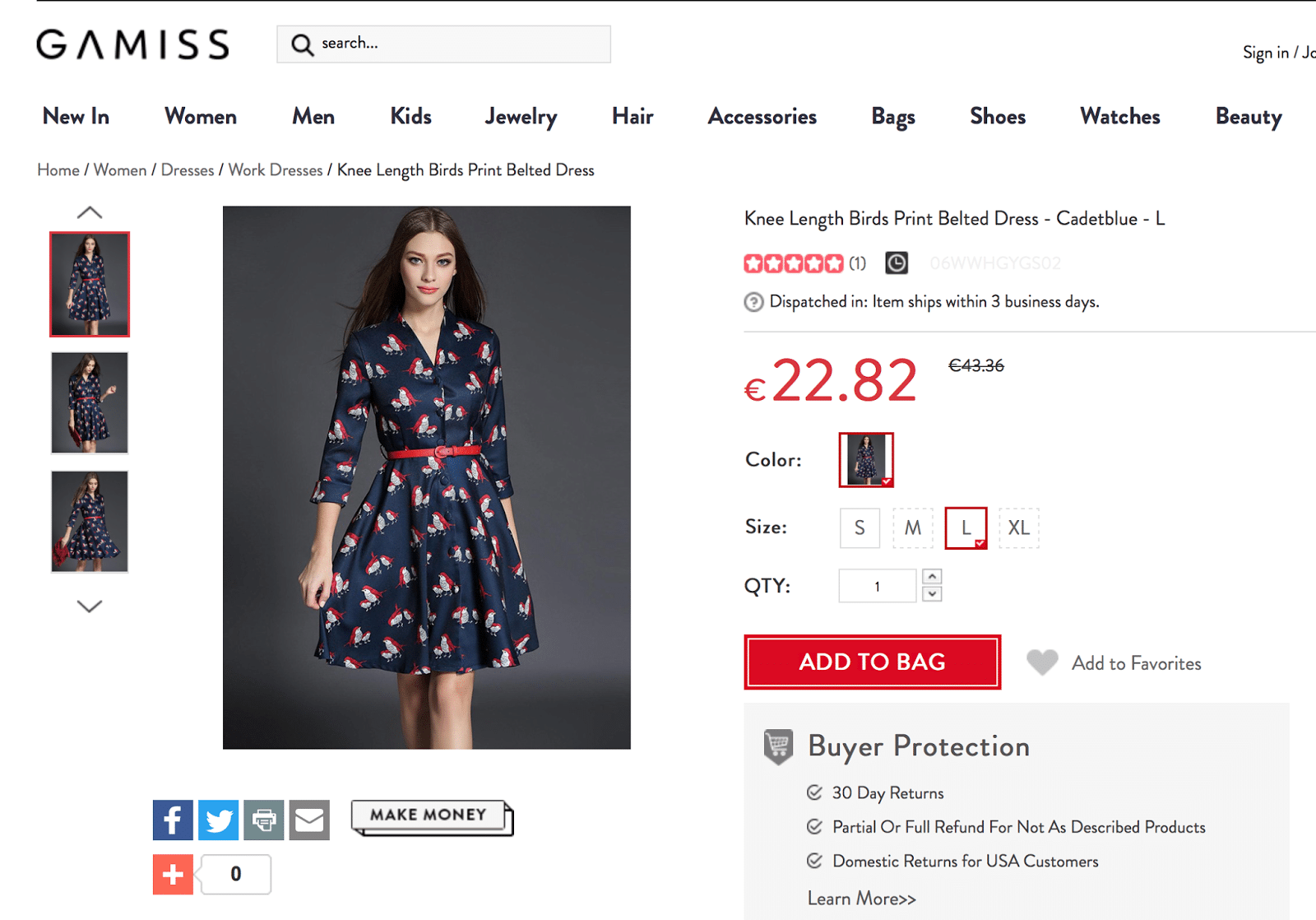Increase quantity with the up arrow
Image resolution: width=1316 pixels, height=920 pixels.
coord(932,577)
